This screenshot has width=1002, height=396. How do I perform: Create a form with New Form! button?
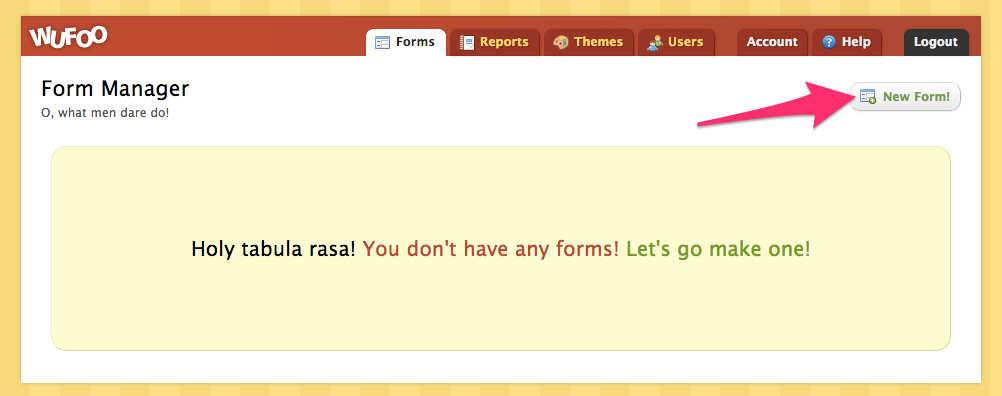click(x=905, y=96)
